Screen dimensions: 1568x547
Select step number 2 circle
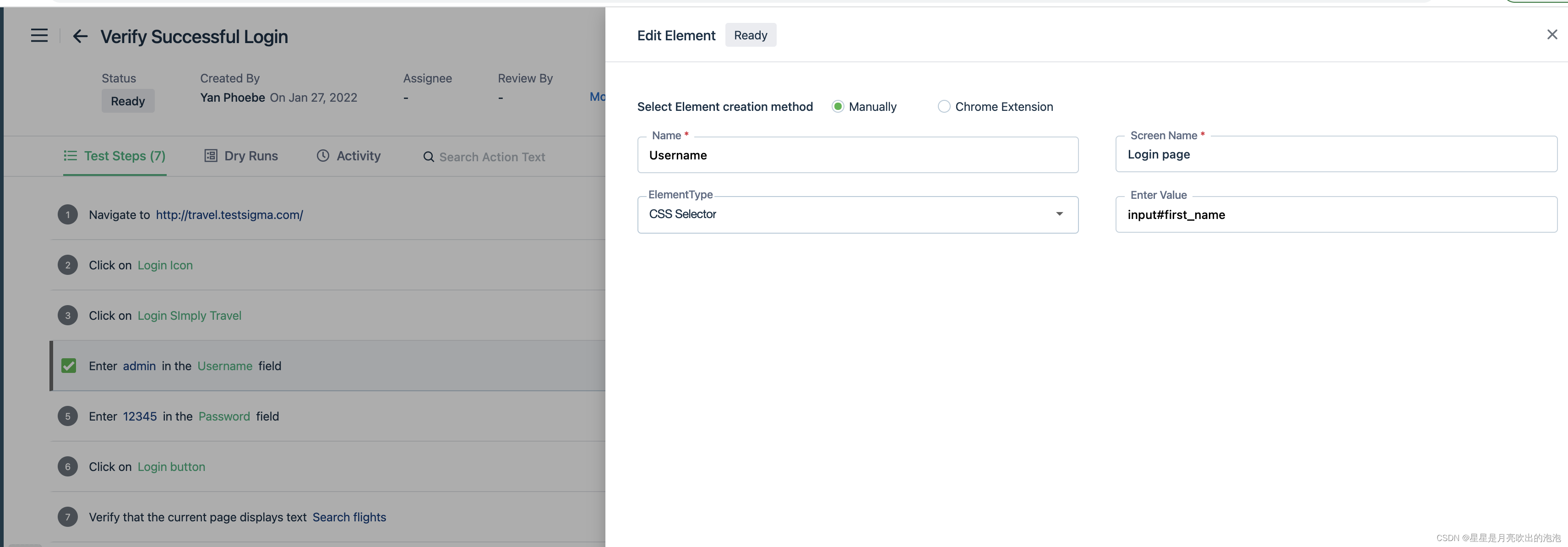coord(68,265)
